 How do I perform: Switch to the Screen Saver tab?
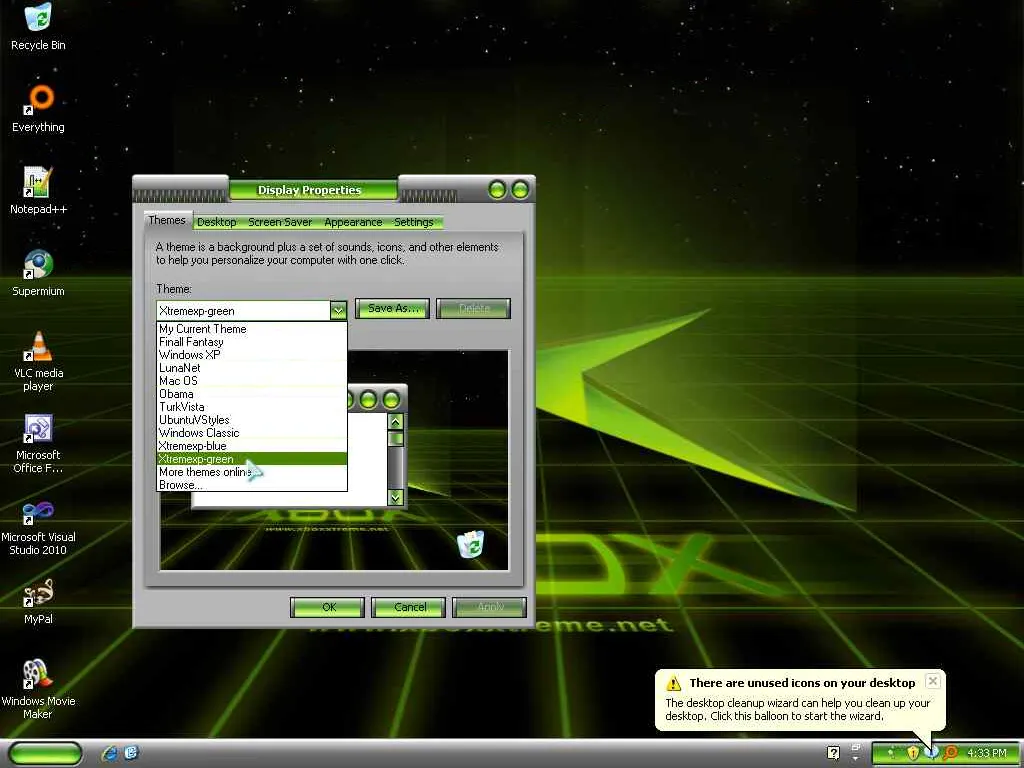tap(280, 222)
